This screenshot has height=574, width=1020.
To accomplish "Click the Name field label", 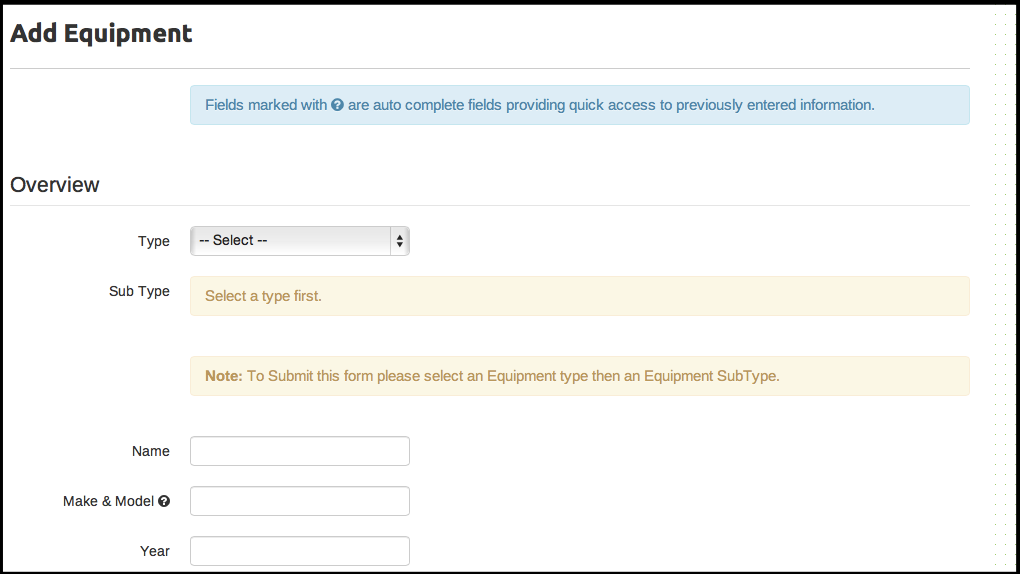I will (151, 451).
